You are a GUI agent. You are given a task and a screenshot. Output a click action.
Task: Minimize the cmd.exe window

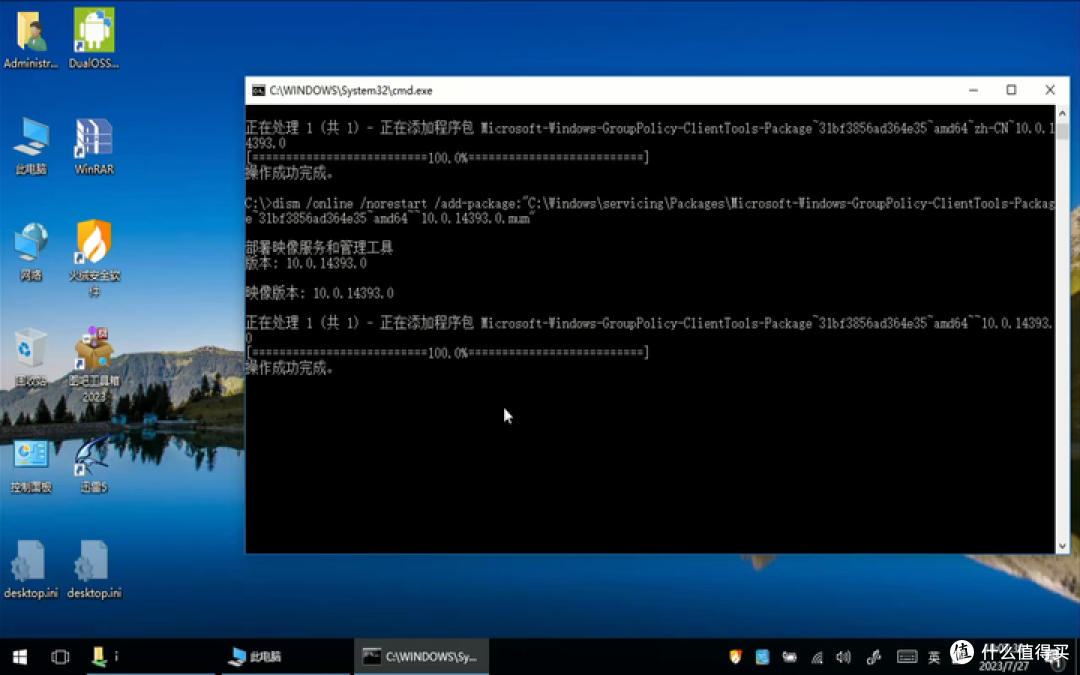(973, 90)
